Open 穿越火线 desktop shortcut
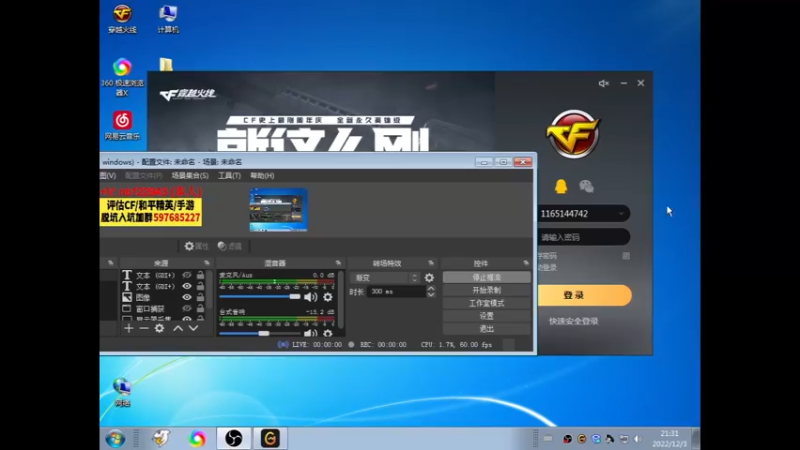 pos(122,19)
